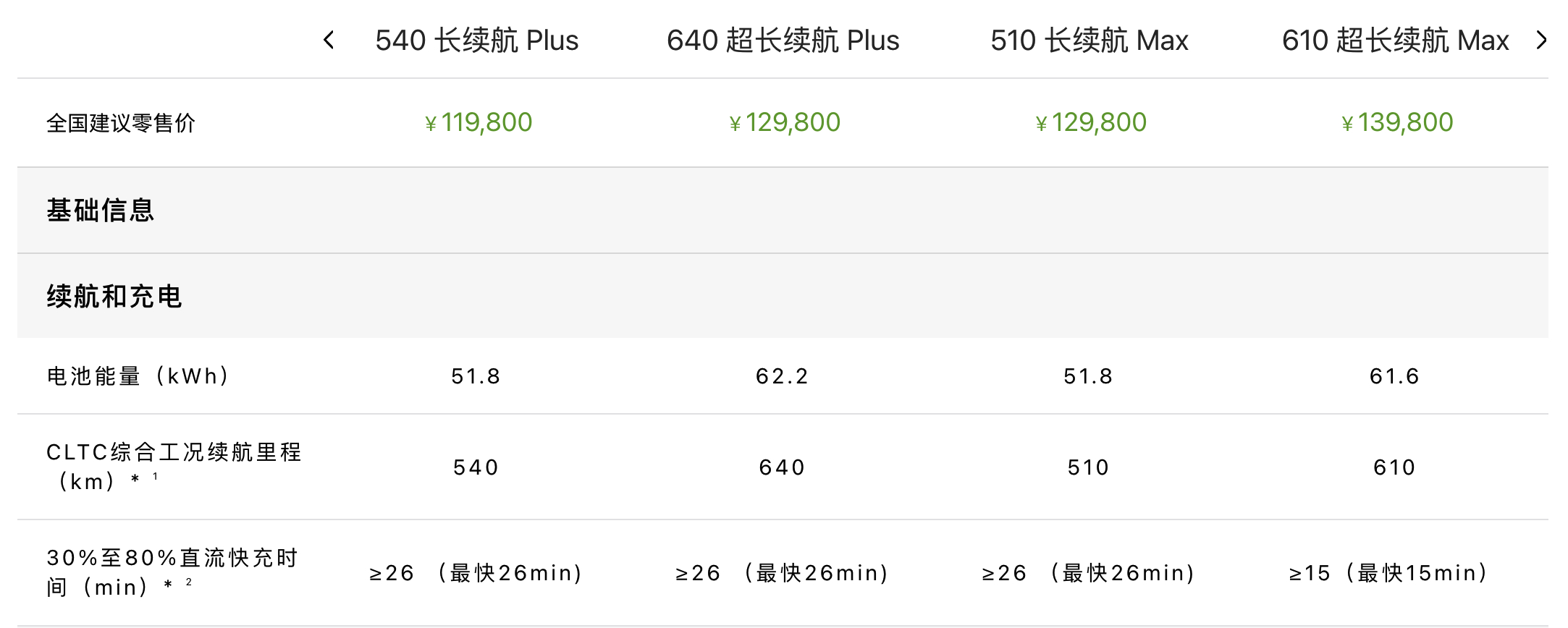This screenshot has height=628, width=1568.
Task: Click footnote 2 next to fast charge label
Action: pyautogui.click(x=188, y=582)
